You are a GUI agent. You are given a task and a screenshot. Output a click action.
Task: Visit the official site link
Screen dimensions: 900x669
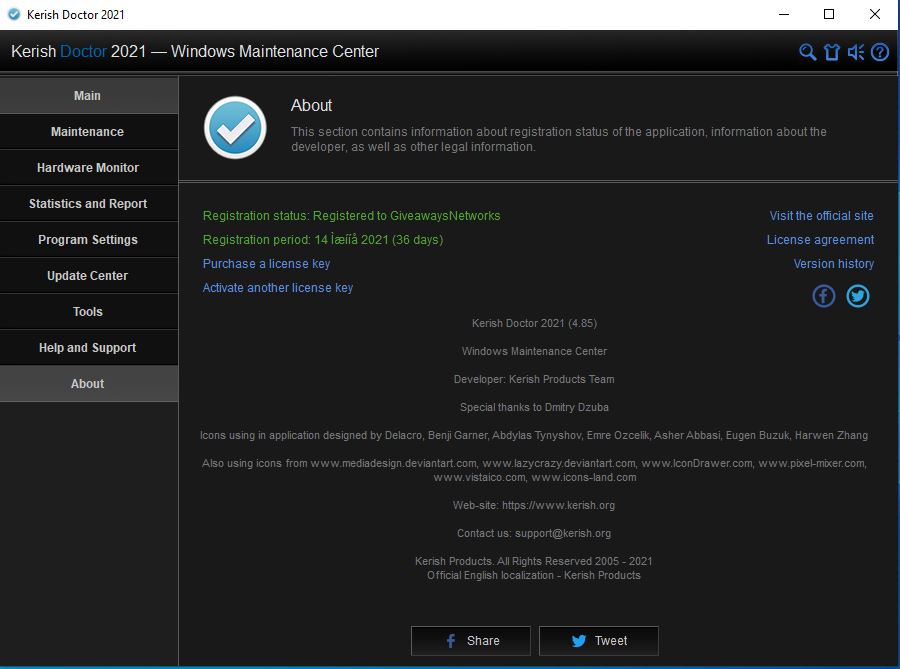(x=821, y=216)
